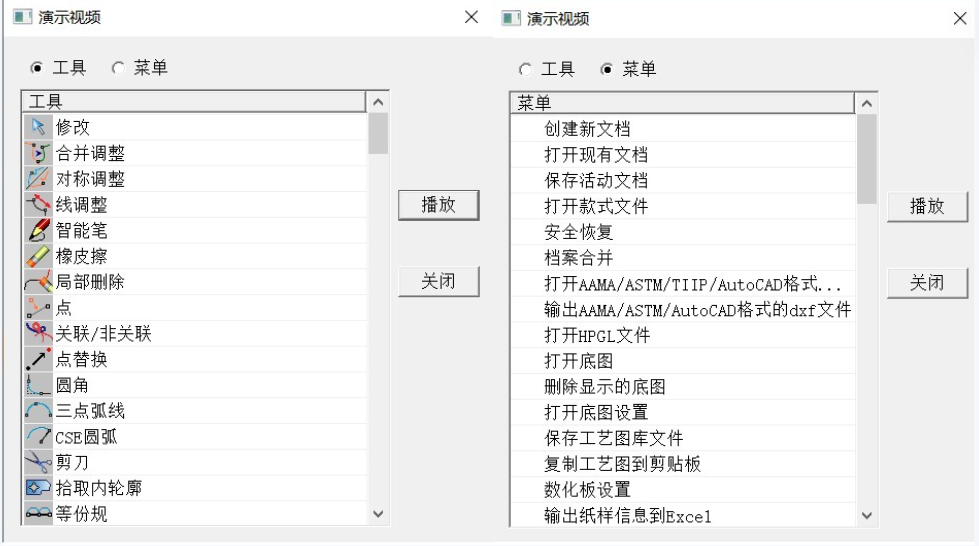Close the left 演示视频 window
This screenshot has height=546, width=979.
[471, 17]
